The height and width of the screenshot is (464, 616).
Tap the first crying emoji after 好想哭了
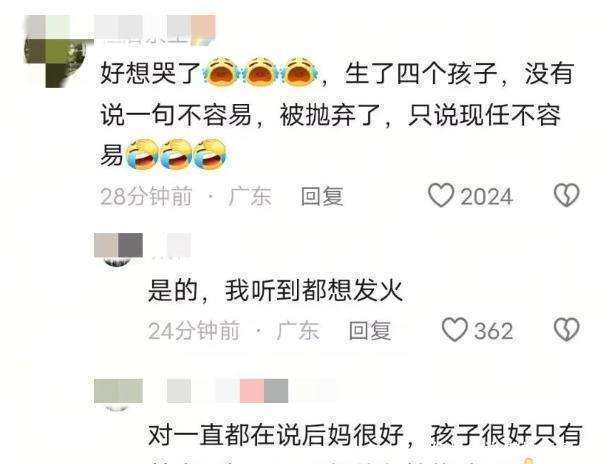pos(221,72)
